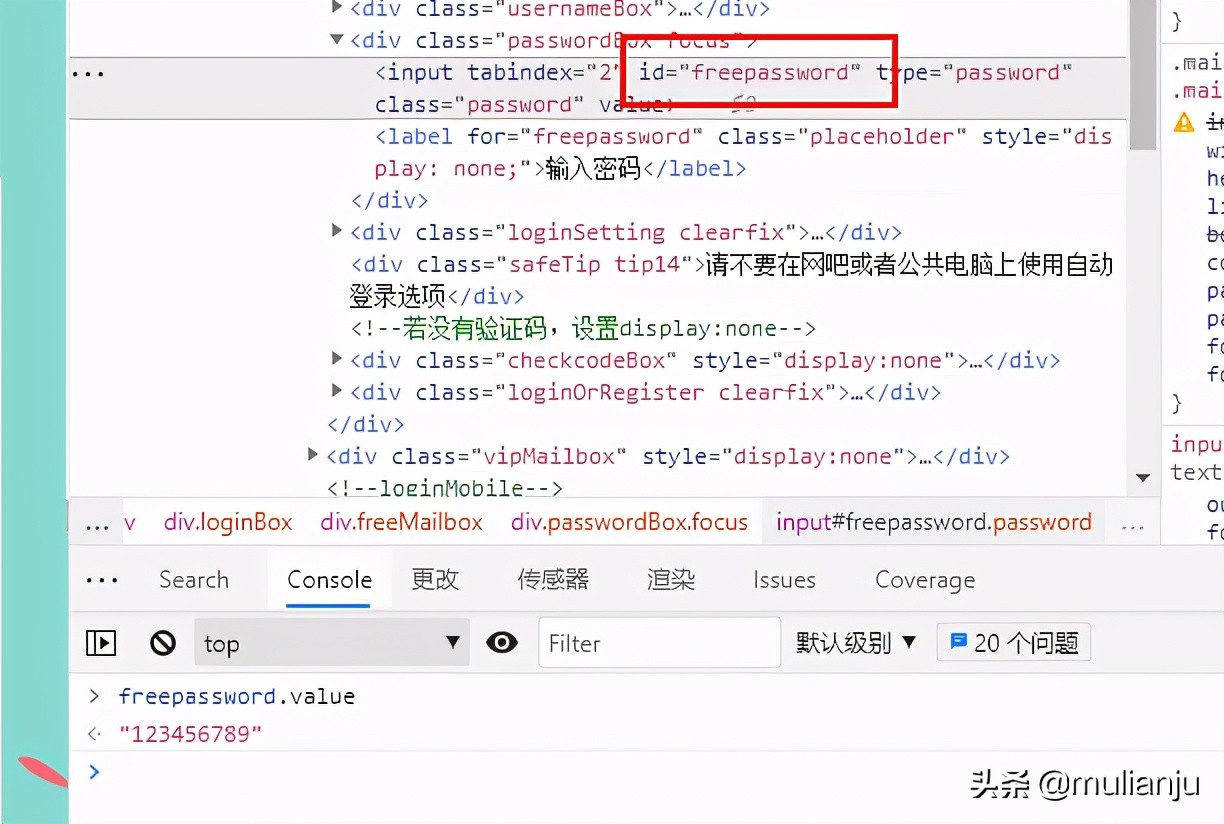Open the 默认级别 log level dropdown
Image resolution: width=1224 pixels, height=824 pixels.
(857, 643)
